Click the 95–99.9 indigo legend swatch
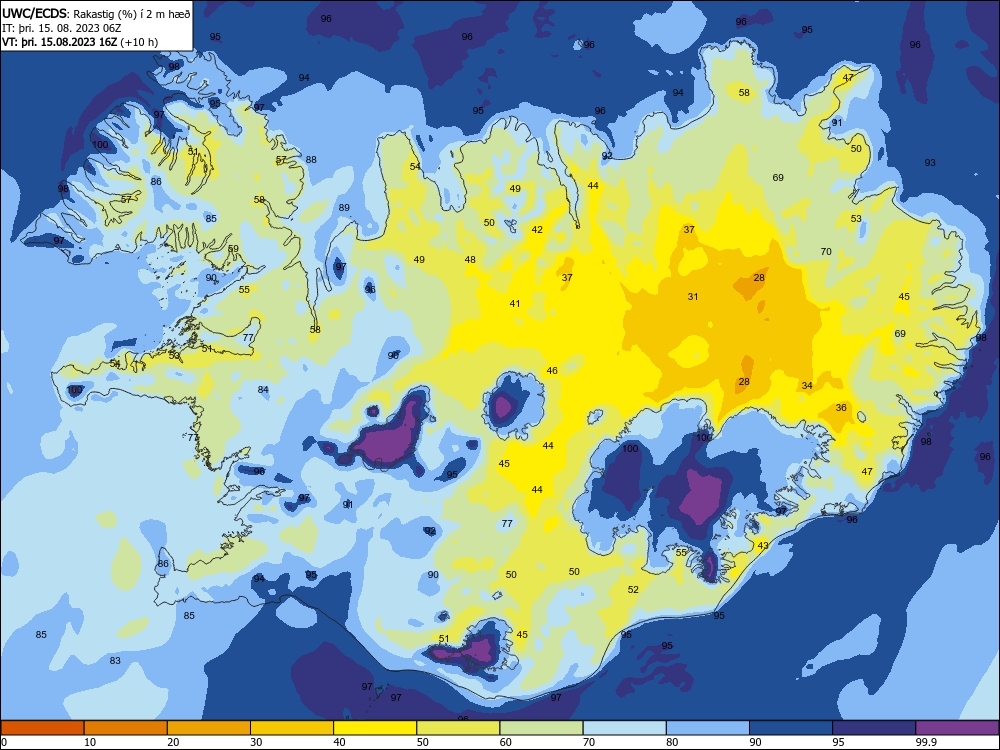Image resolution: width=1000 pixels, height=750 pixels. pyautogui.click(x=874, y=728)
